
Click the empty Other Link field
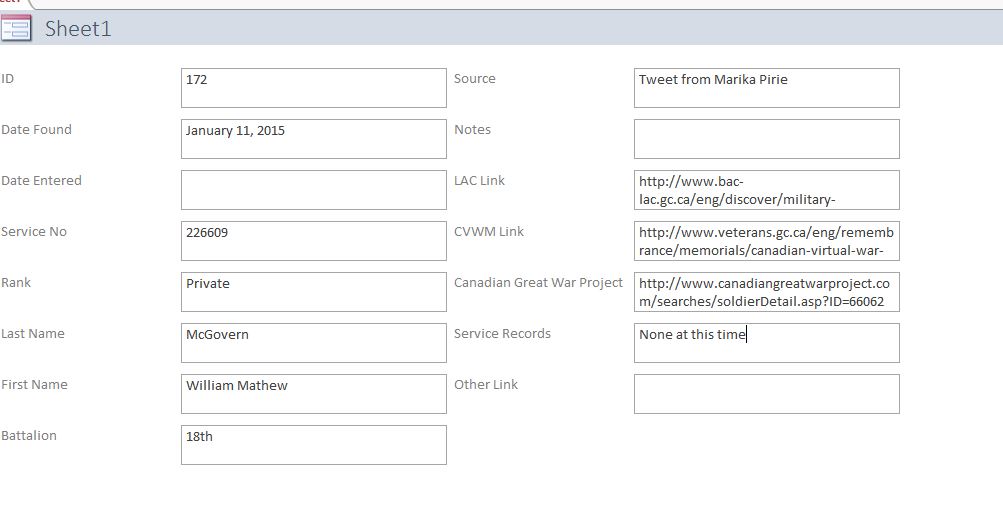click(766, 394)
